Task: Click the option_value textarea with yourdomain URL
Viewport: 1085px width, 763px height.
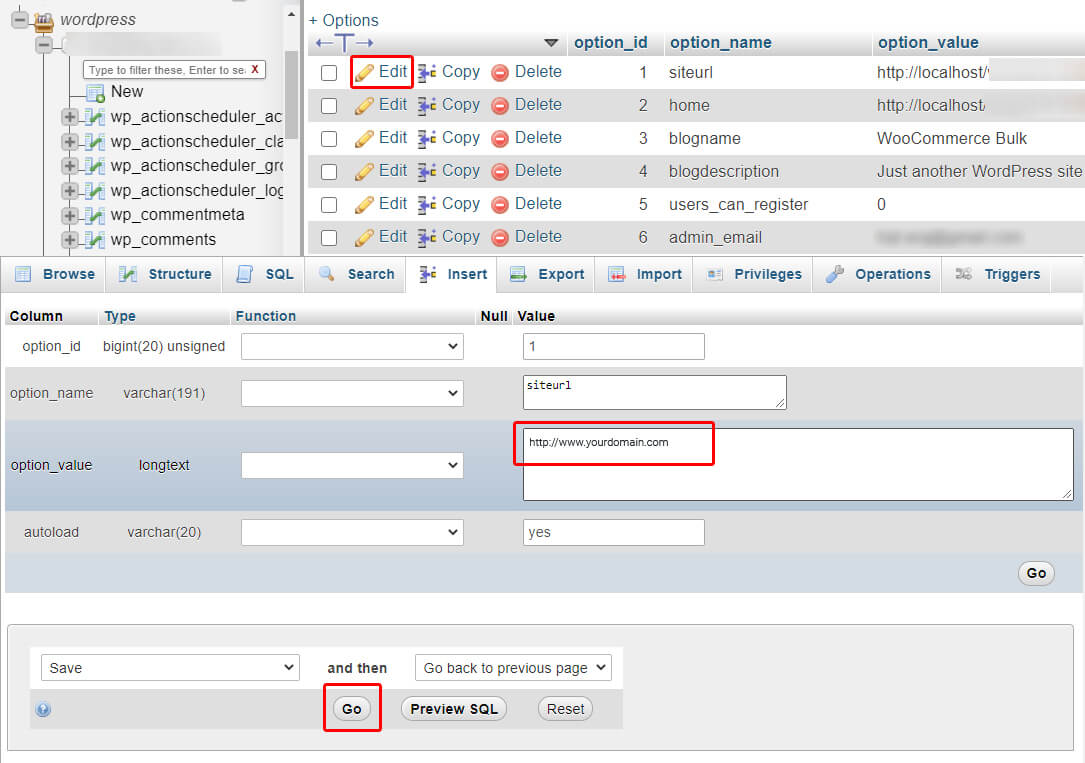Action: click(x=798, y=464)
